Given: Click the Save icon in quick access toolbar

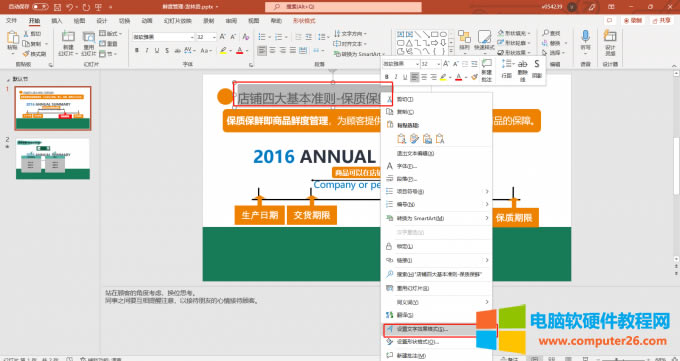Looking at the screenshot, I should 58,7.
